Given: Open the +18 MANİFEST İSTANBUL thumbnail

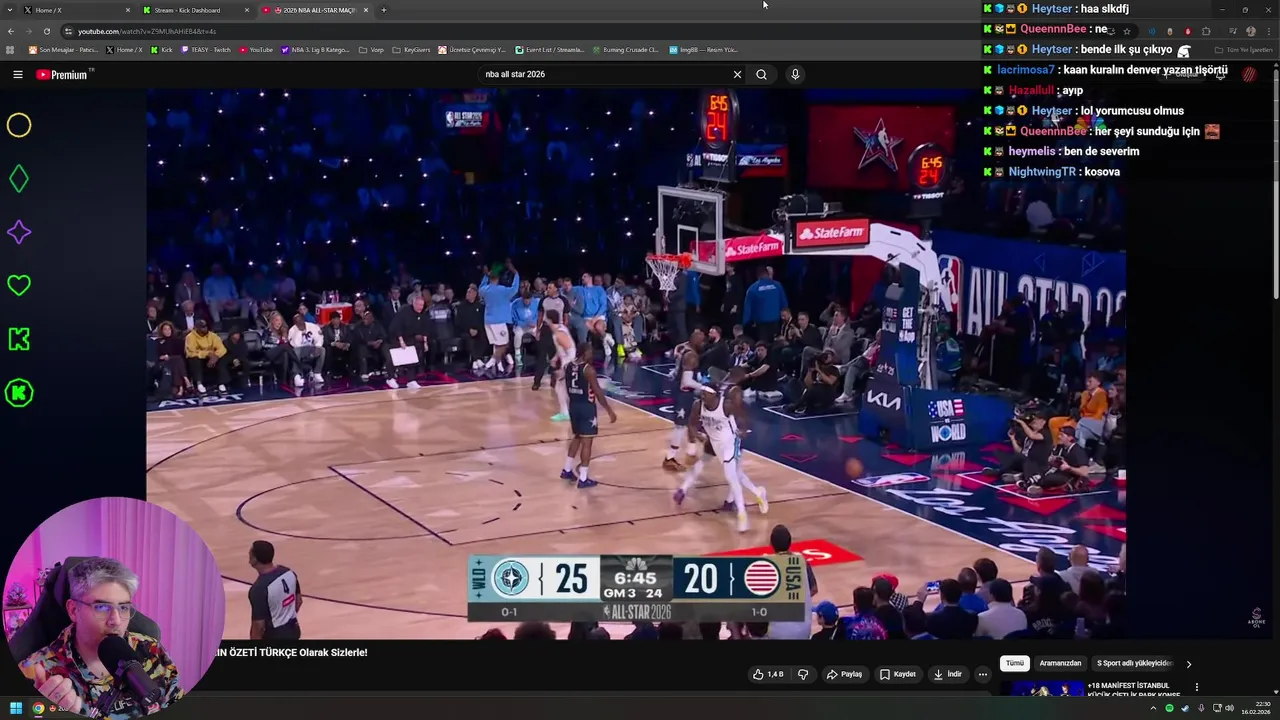Looking at the screenshot, I should click(1042, 689).
